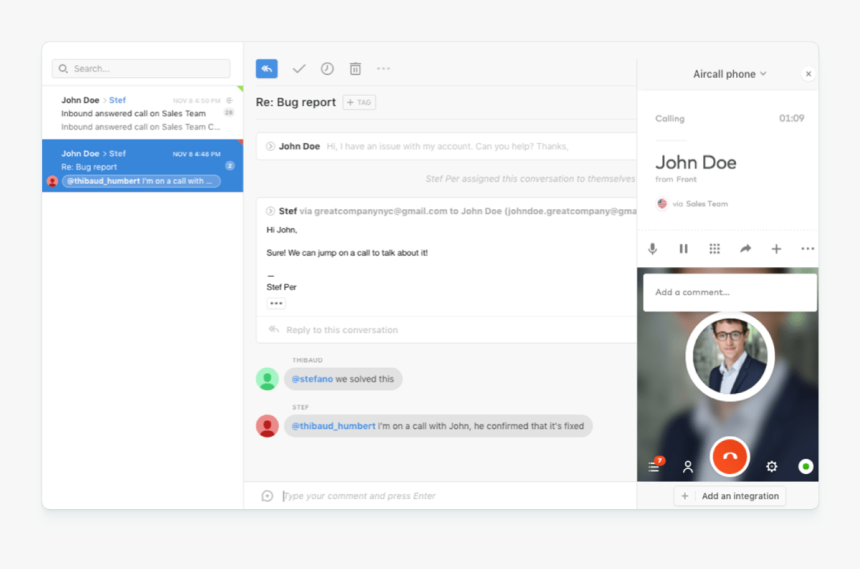The height and width of the screenshot is (569, 860).
Task: Expand the quoted text ellipsis in Stef's email
Action: click(276, 304)
